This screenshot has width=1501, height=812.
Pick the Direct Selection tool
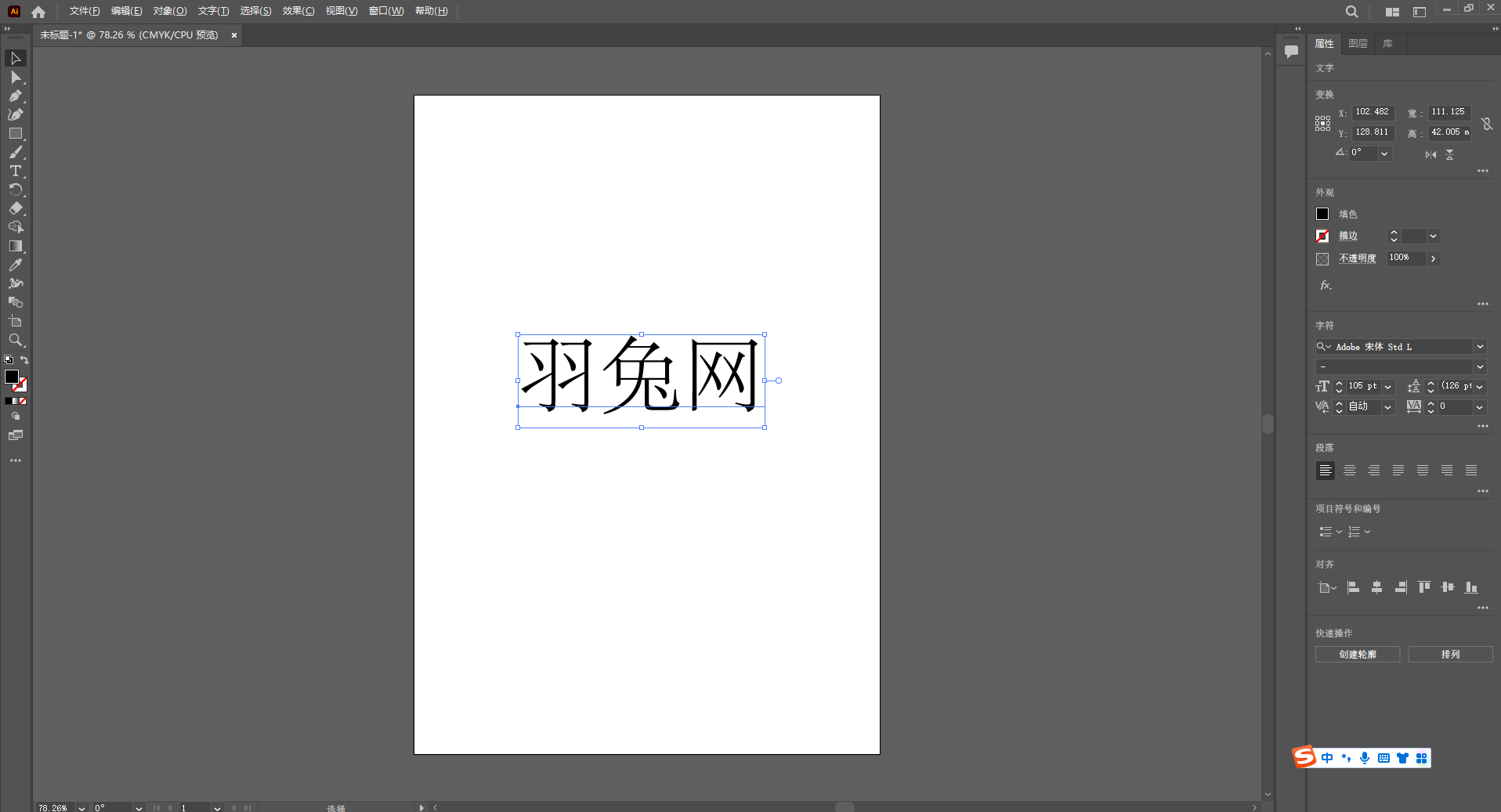click(x=15, y=78)
